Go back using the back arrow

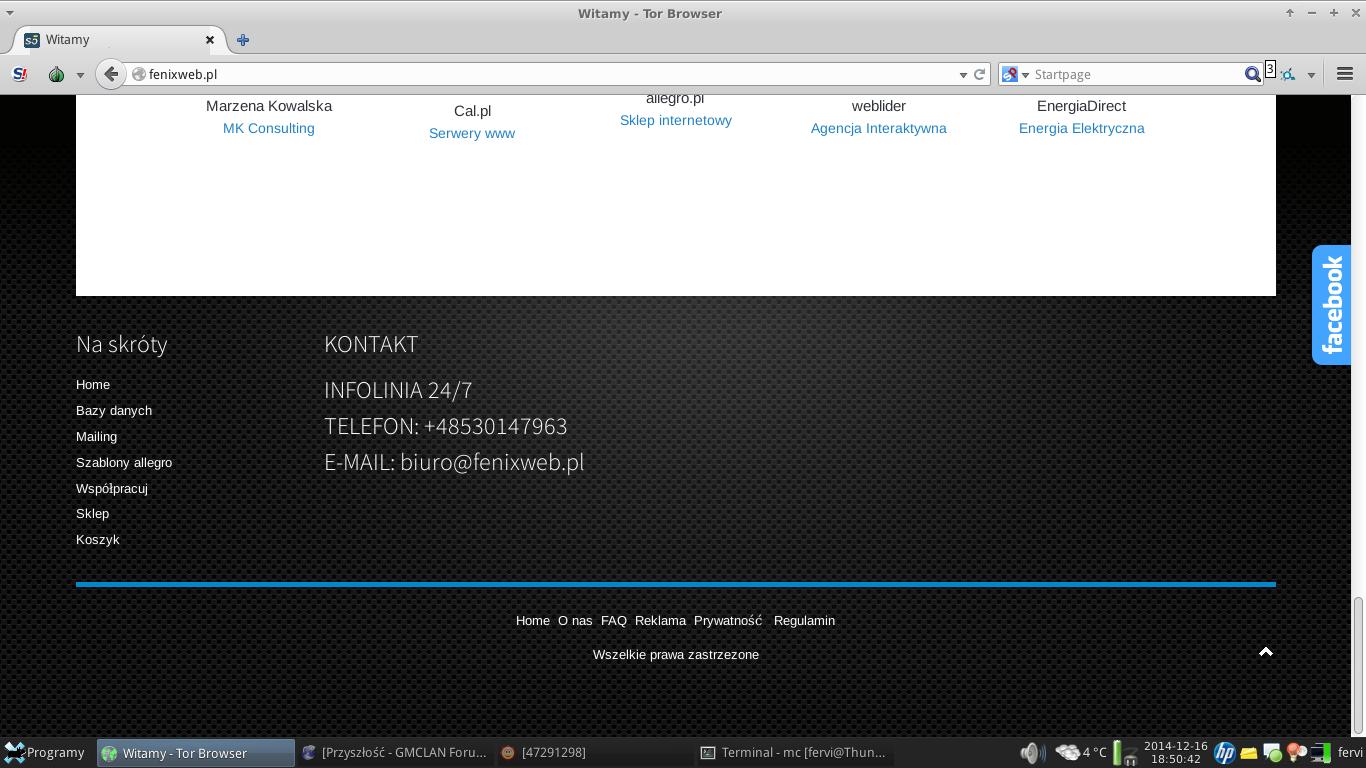(111, 74)
